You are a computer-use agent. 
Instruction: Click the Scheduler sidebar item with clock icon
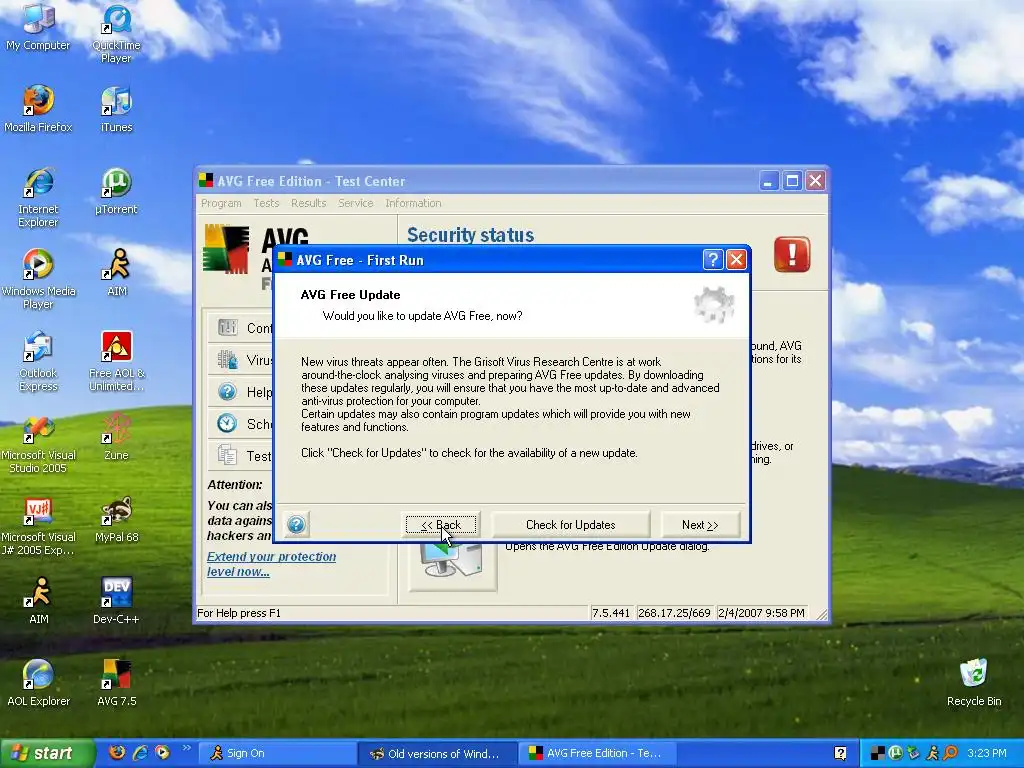[240, 424]
